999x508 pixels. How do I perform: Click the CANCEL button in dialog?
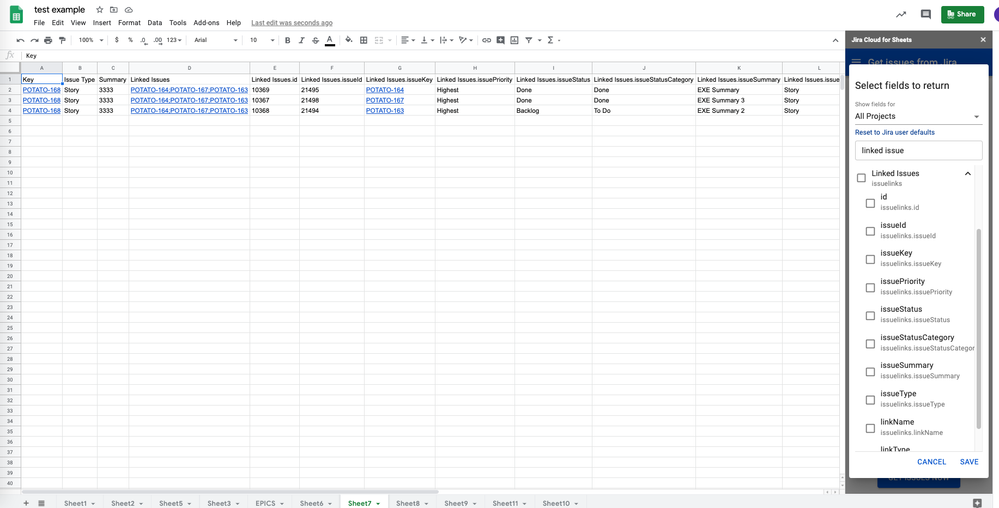(x=931, y=461)
